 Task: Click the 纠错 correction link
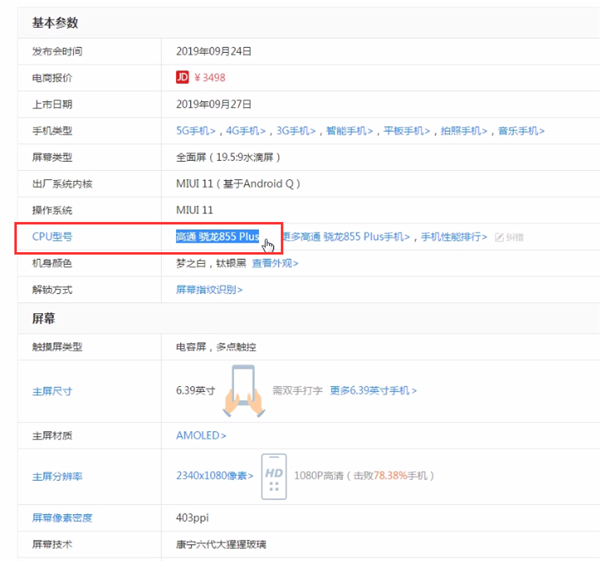pyautogui.click(x=514, y=237)
